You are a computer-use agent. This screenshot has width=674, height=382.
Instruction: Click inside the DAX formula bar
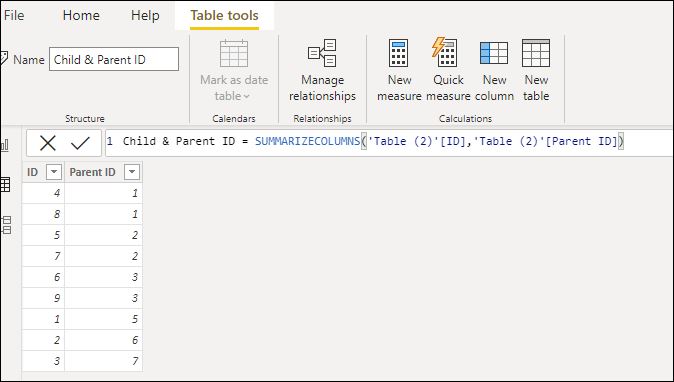(x=389, y=143)
